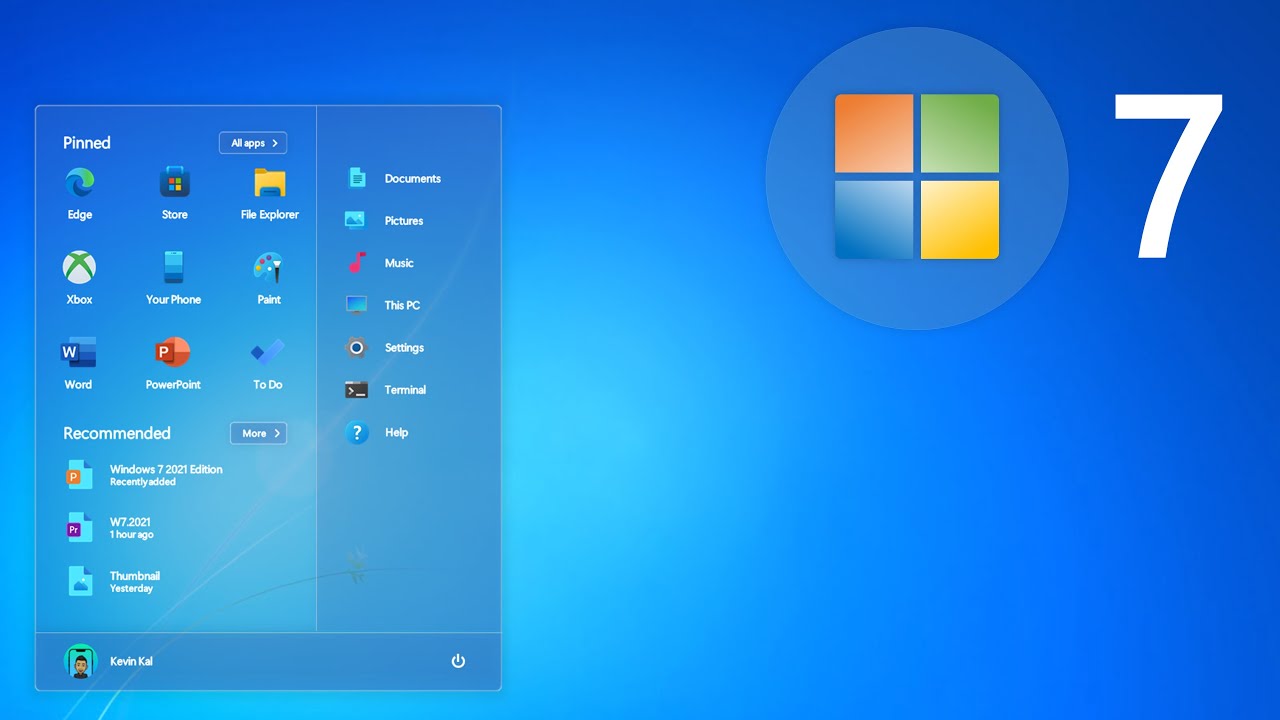Open the File Explorer folder icon
This screenshot has height=720, width=1280.
point(270,183)
